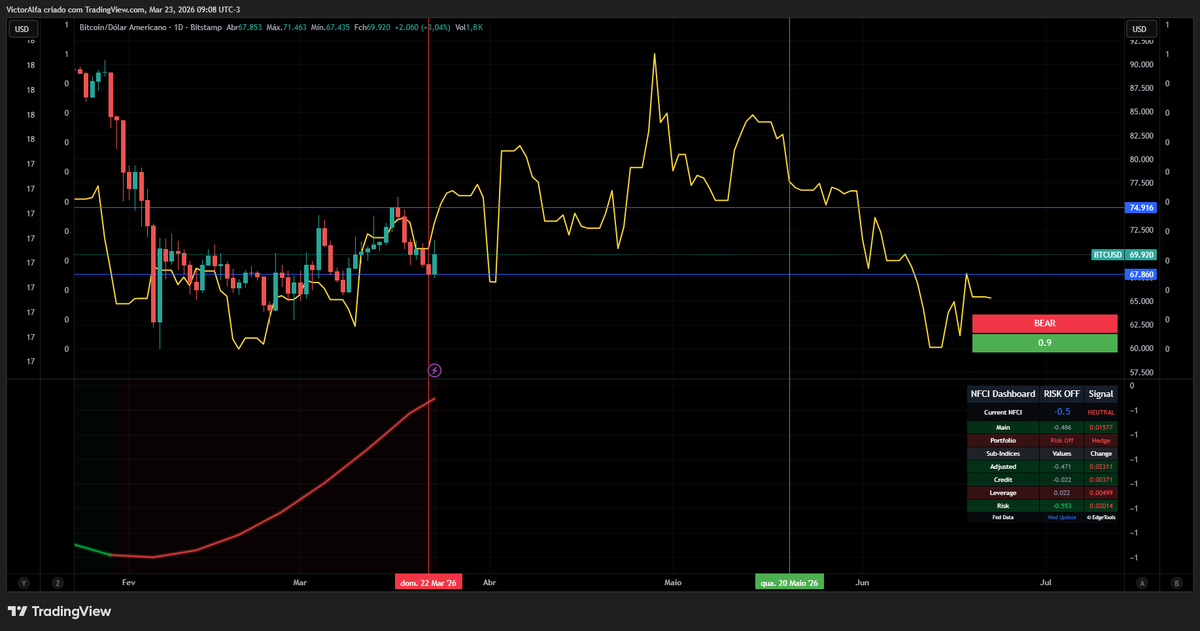The image size is (1200, 631).
Task: Click the Maio month label on time axis
Action: pos(673,581)
